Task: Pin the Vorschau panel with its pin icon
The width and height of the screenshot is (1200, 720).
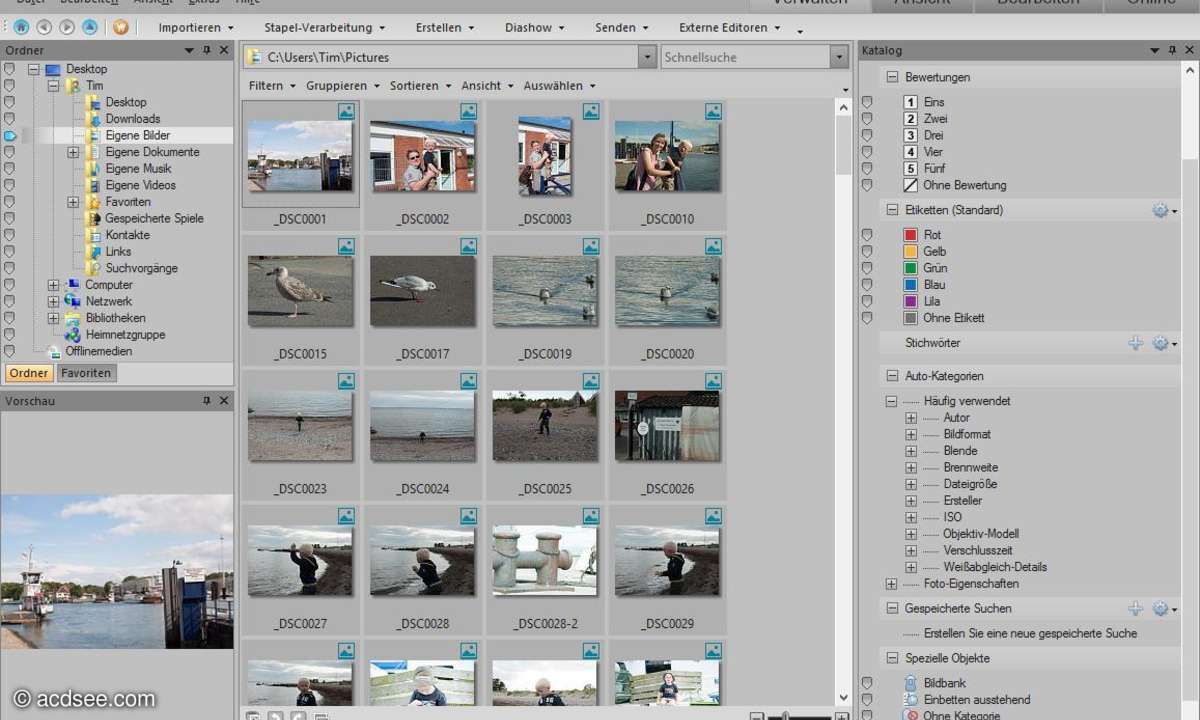Action: coord(207,401)
